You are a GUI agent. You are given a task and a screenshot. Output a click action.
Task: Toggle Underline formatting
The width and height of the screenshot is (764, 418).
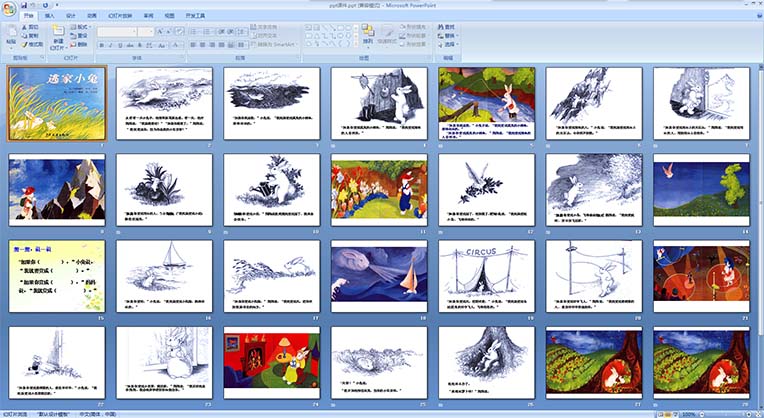[120, 45]
